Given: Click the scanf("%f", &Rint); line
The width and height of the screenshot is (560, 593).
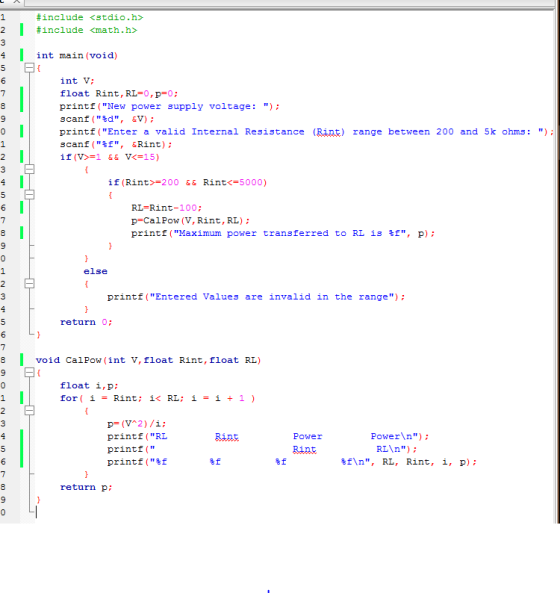Looking at the screenshot, I should pos(116,144).
